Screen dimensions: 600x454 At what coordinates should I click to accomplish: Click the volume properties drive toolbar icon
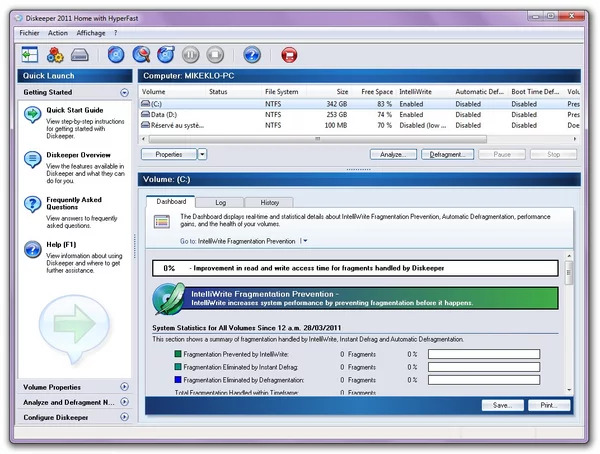click(x=80, y=55)
